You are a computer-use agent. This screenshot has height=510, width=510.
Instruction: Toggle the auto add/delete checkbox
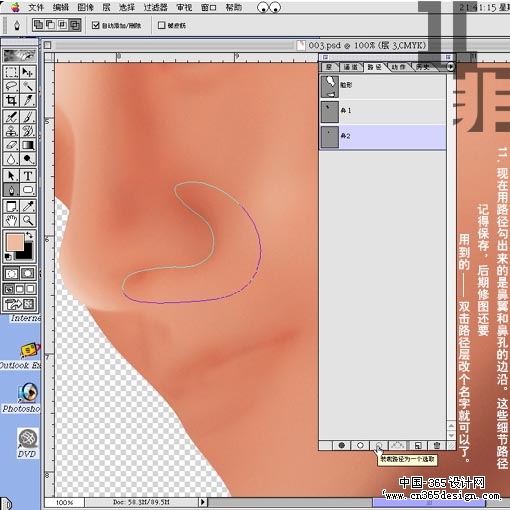point(96,25)
